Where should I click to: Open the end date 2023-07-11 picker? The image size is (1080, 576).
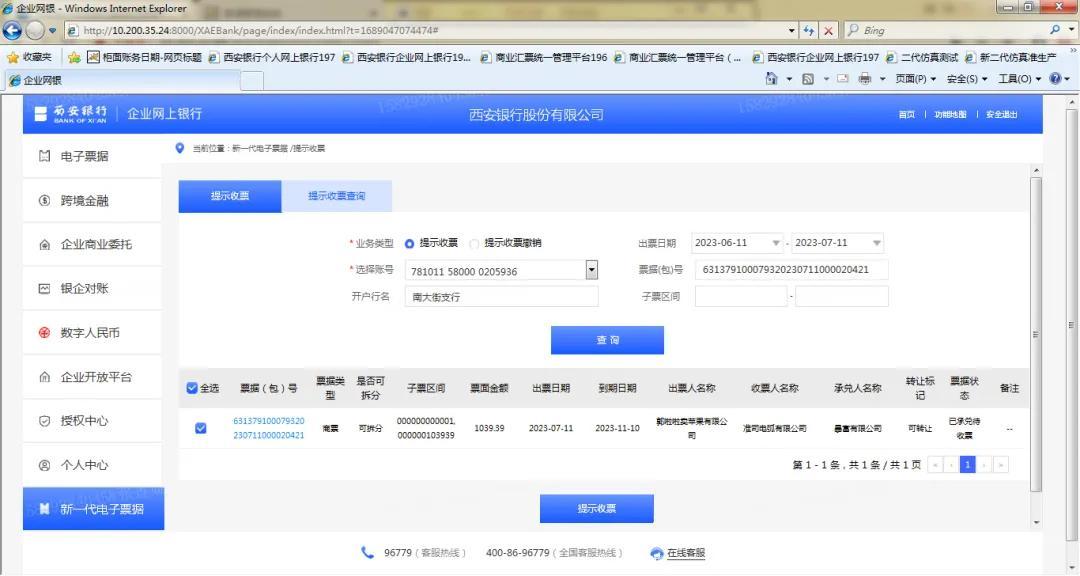[x=876, y=243]
